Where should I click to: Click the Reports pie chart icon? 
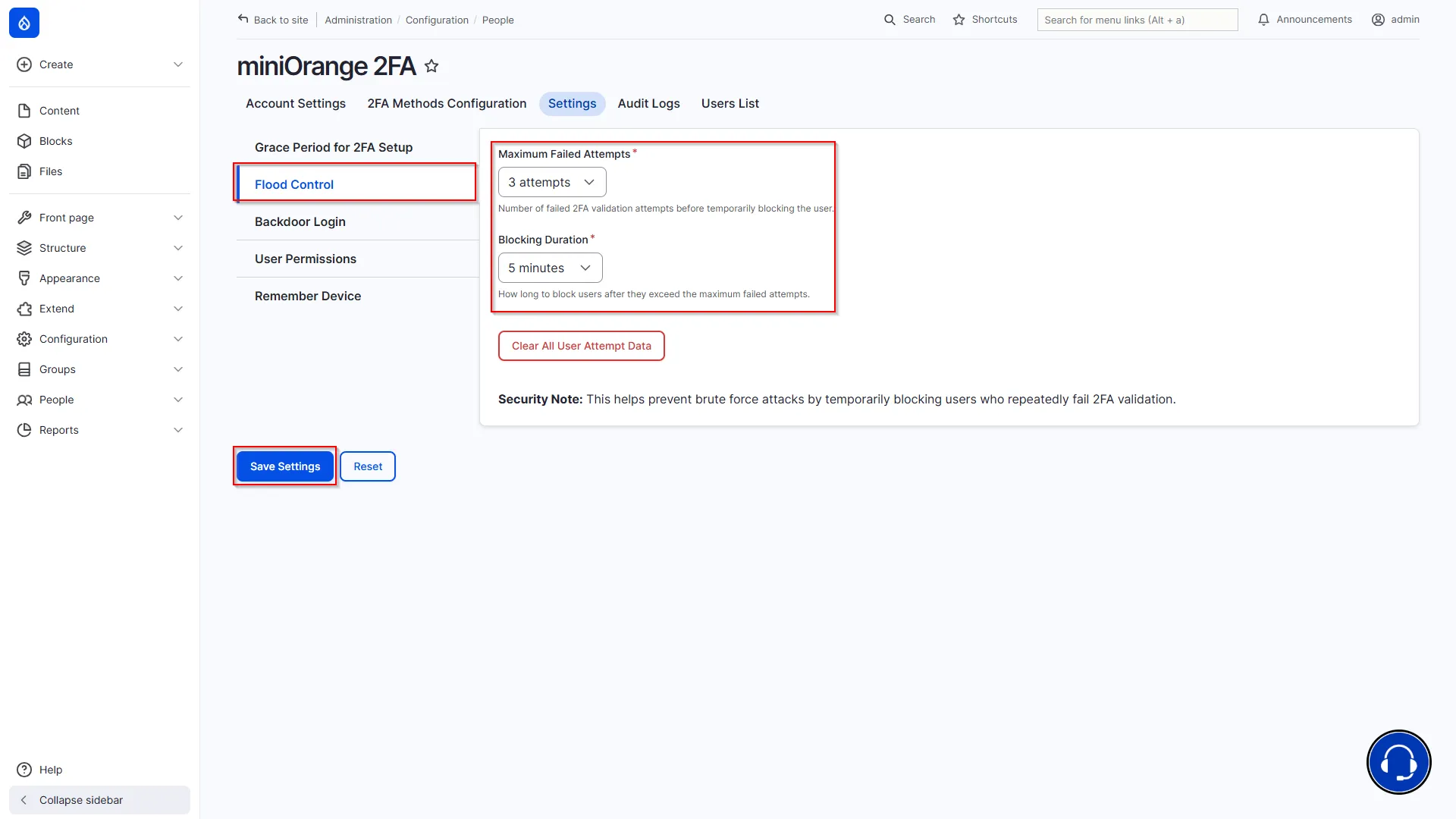click(24, 430)
